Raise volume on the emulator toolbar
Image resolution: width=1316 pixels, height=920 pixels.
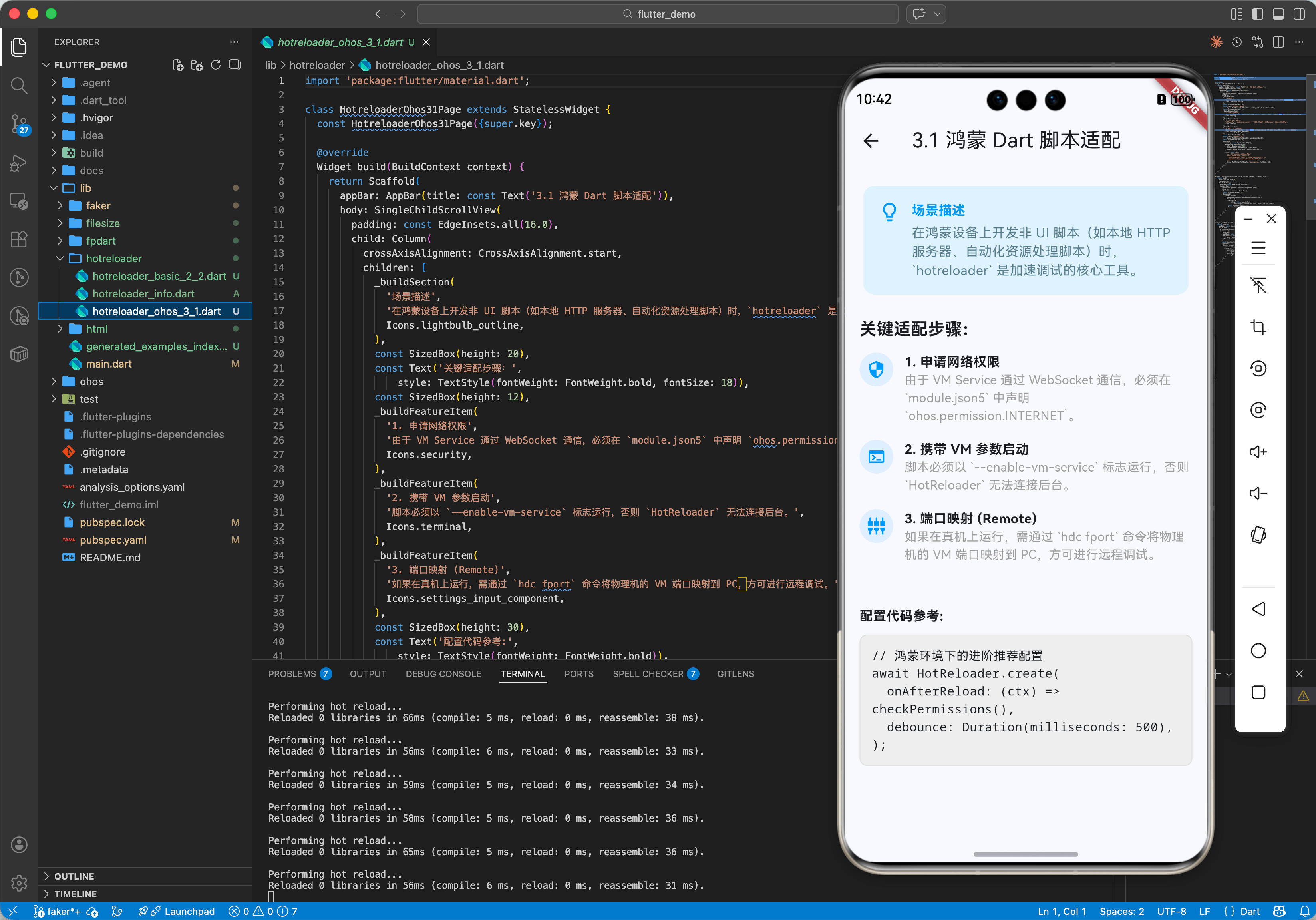click(x=1258, y=452)
